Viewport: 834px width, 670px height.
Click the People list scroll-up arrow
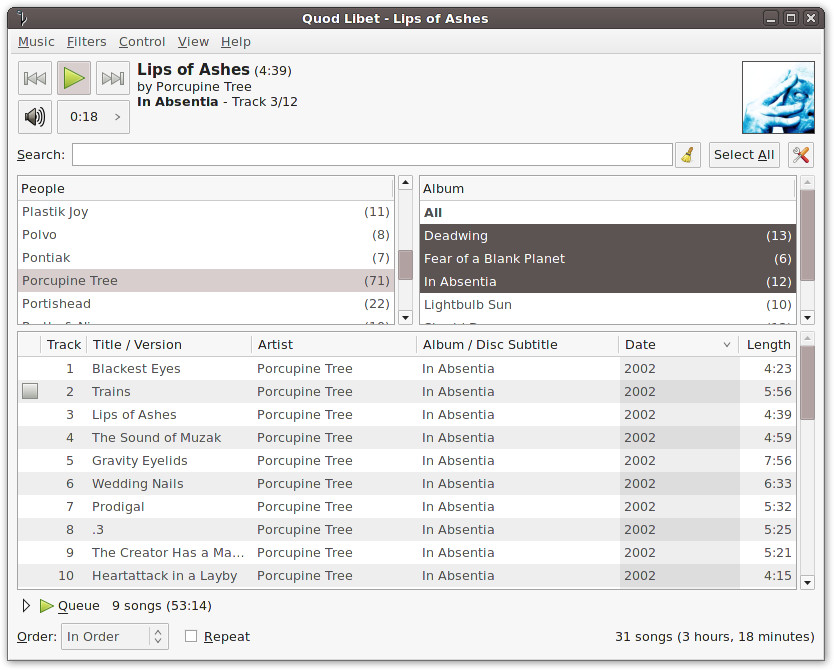tap(405, 182)
